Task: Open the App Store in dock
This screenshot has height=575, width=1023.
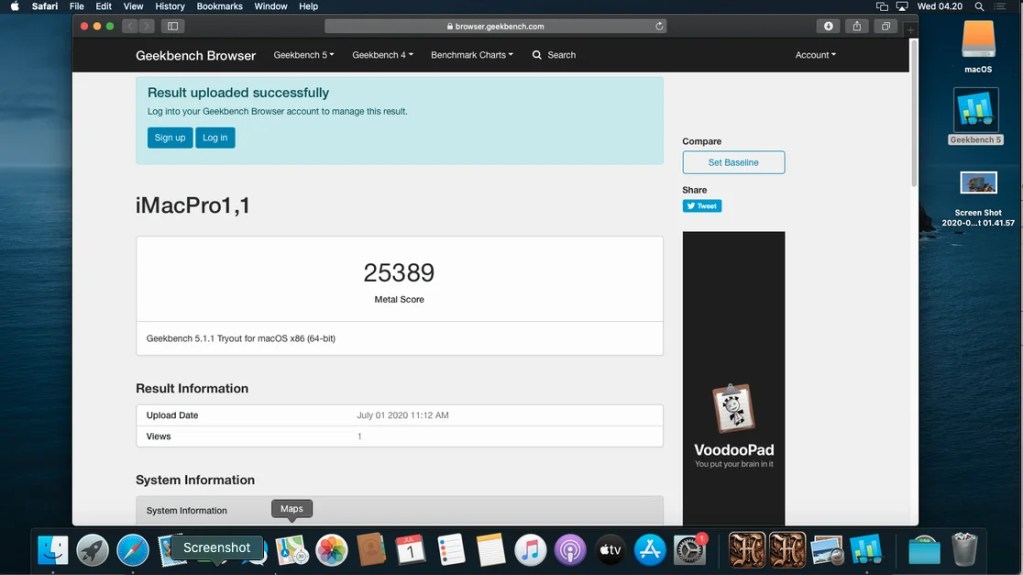Action: coord(650,550)
